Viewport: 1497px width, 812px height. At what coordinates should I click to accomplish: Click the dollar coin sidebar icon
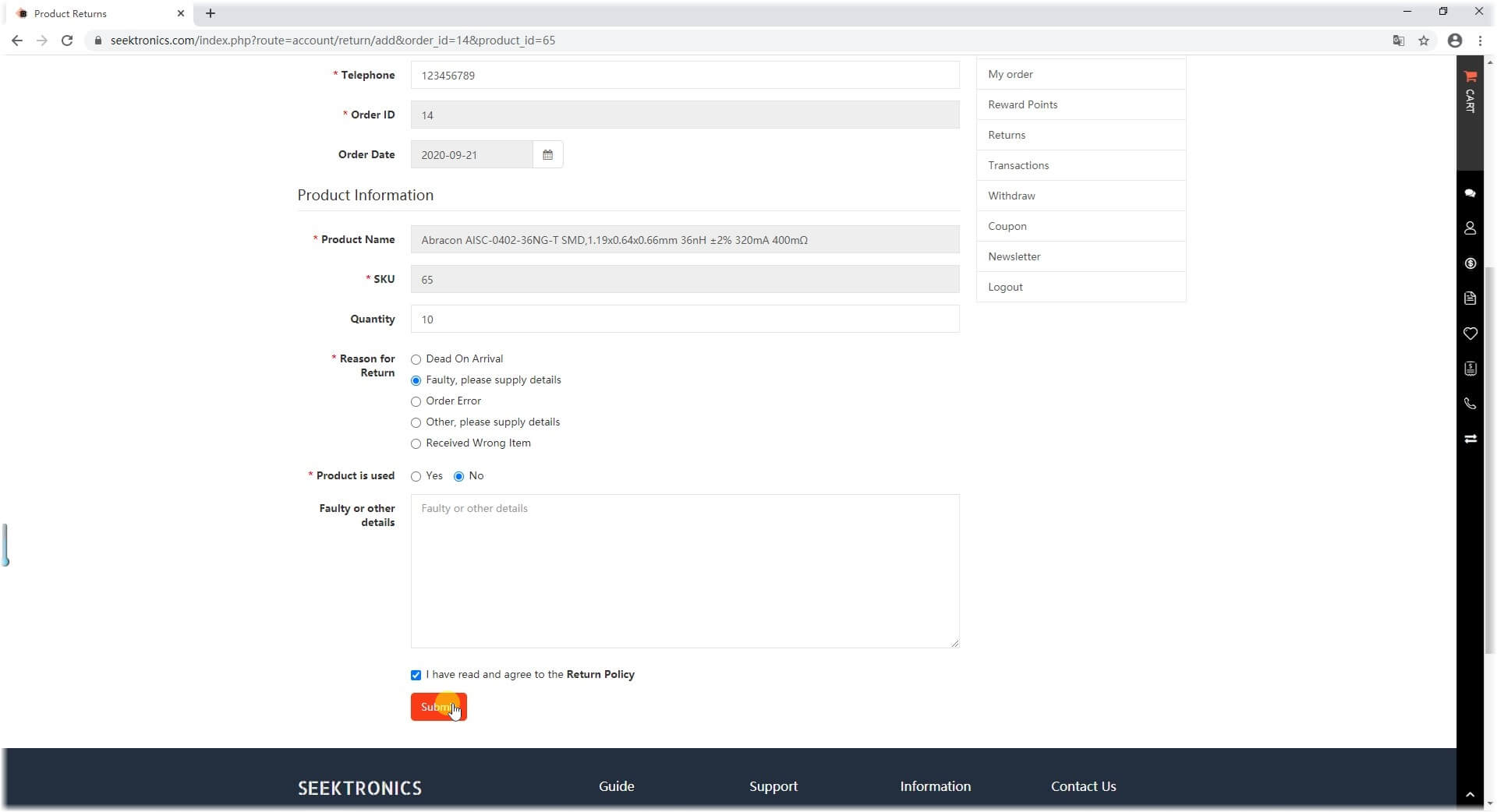pyautogui.click(x=1470, y=263)
